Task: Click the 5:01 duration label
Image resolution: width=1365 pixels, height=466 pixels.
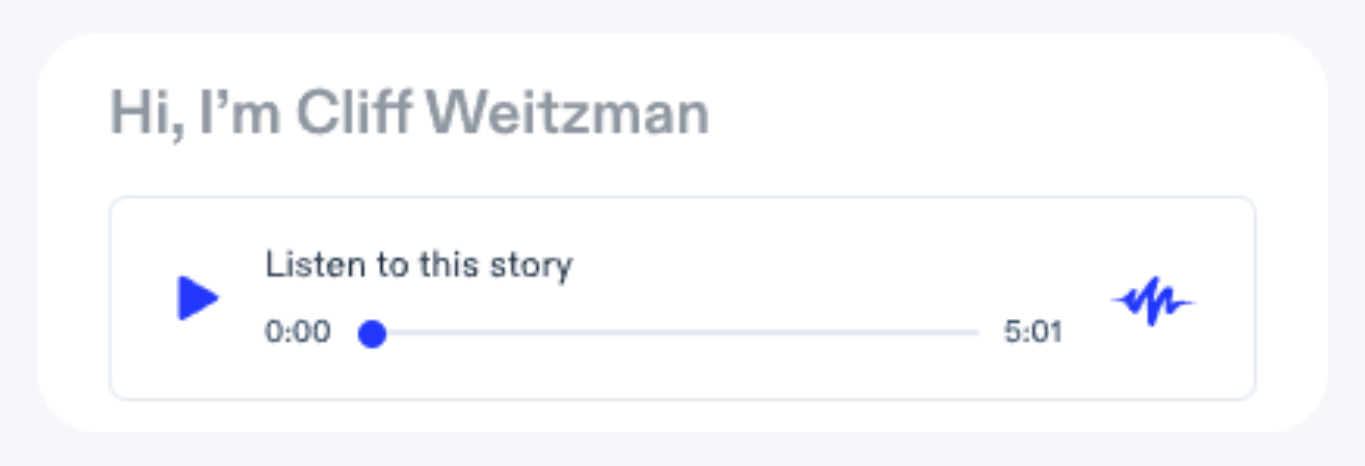Action: [1033, 332]
